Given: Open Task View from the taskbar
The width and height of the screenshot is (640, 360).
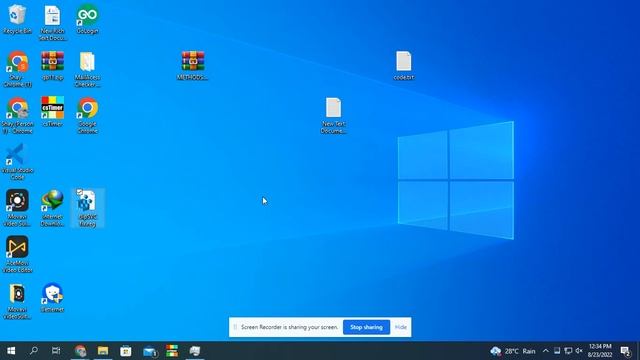Looking at the screenshot, I should pos(56,351).
